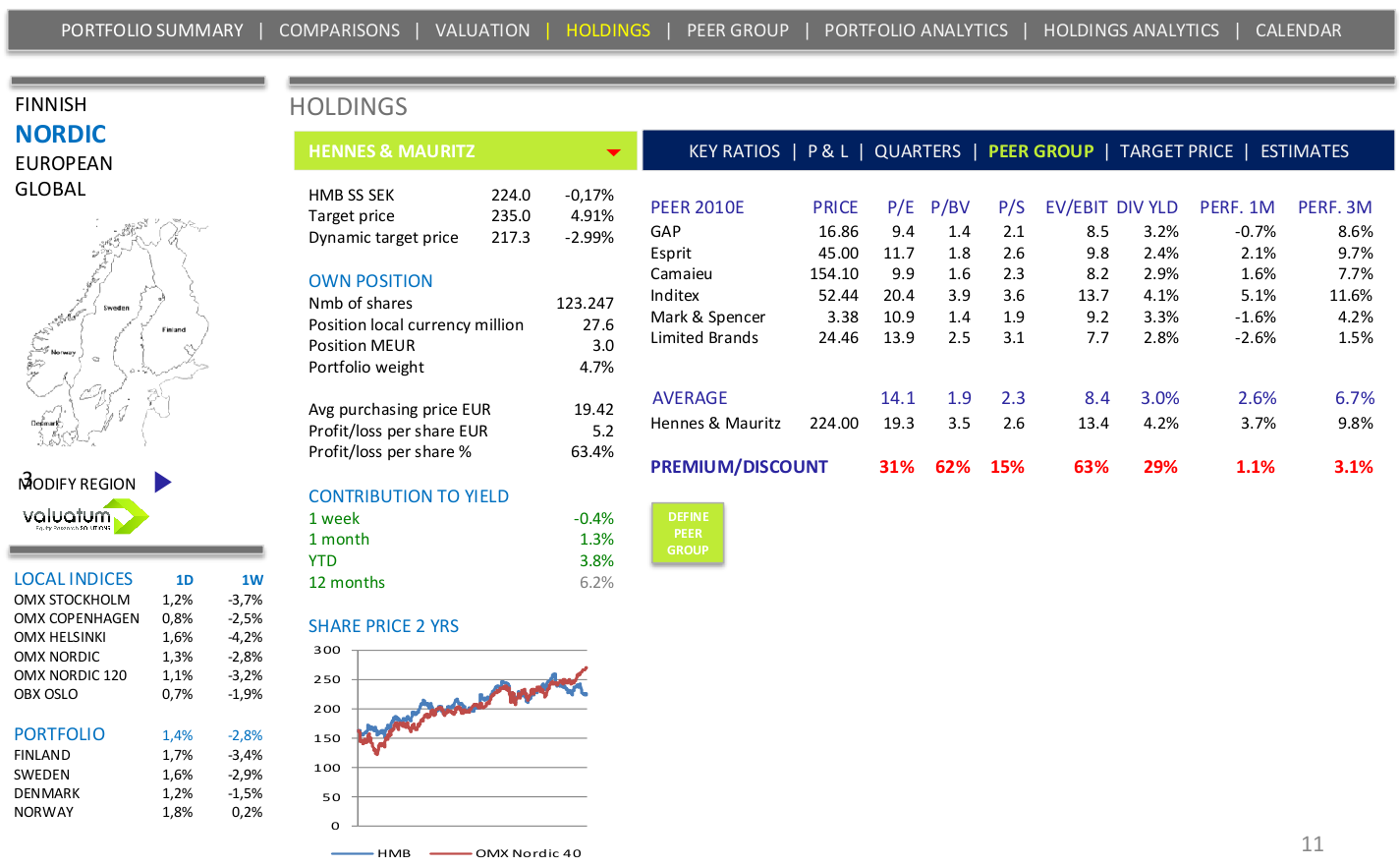Screen dimensions: 1400x867
Task: Show the Key Ratios sub-tab
Action: [x=734, y=151]
